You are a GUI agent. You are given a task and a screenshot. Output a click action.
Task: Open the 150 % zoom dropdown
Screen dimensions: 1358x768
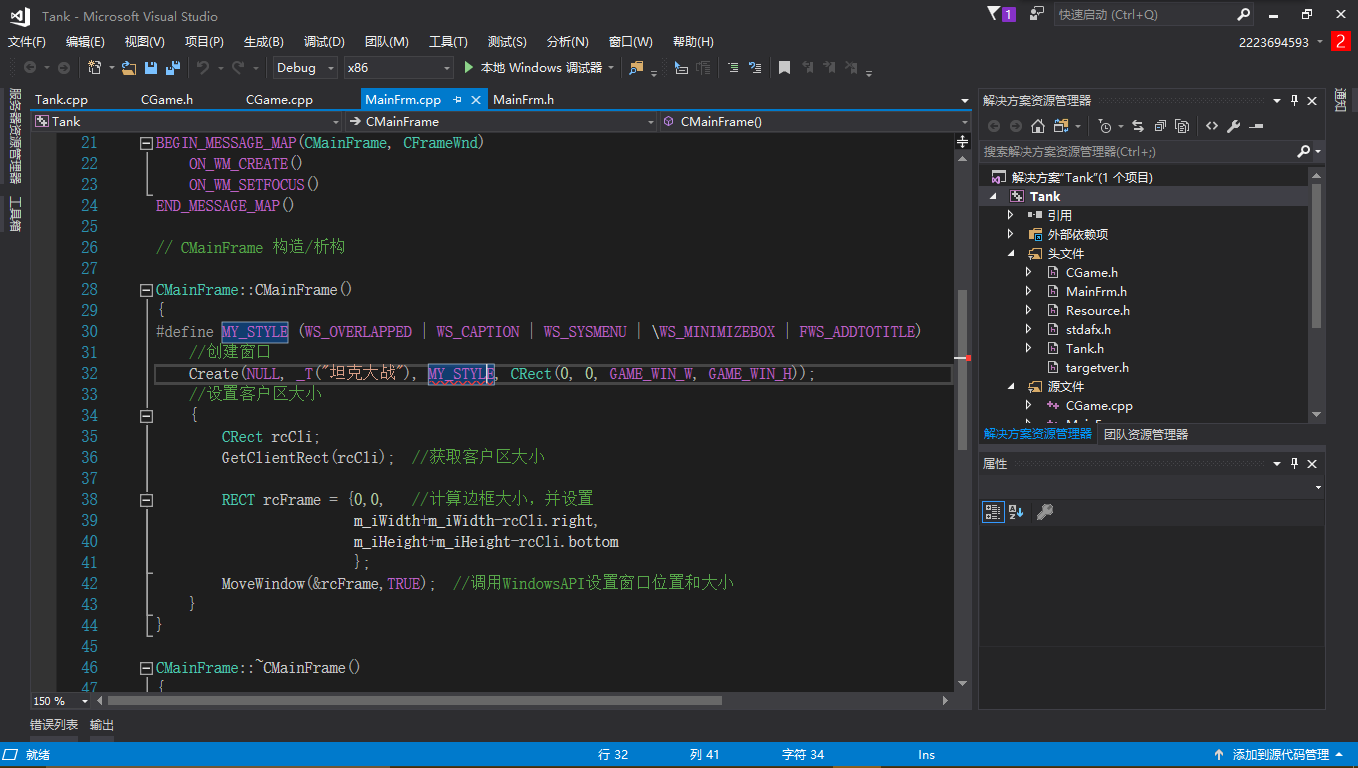coord(60,701)
